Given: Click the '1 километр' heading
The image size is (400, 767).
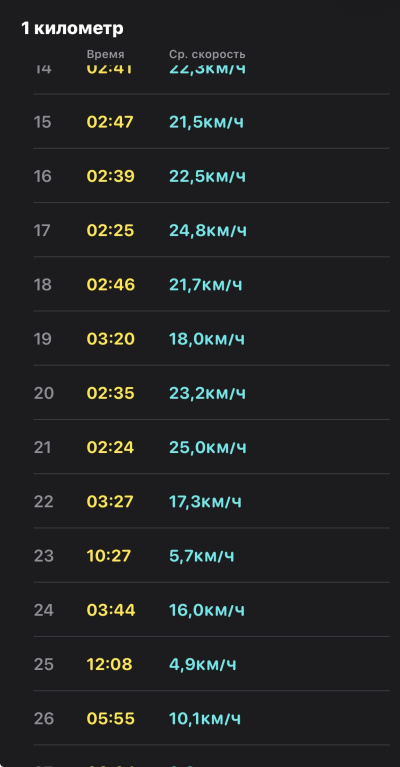Looking at the screenshot, I should click(72, 28).
